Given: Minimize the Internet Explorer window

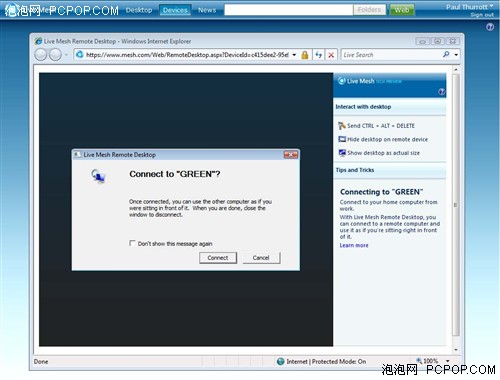Looking at the screenshot, I should tap(422, 41).
